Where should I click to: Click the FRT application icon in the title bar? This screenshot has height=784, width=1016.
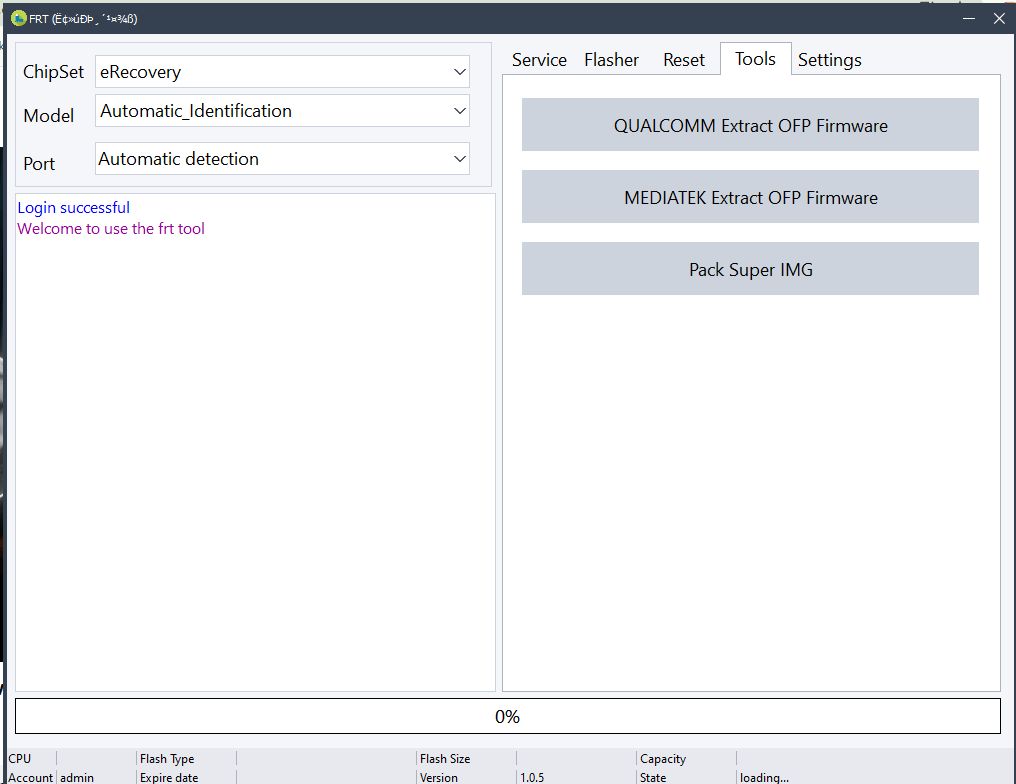[x=18, y=17]
